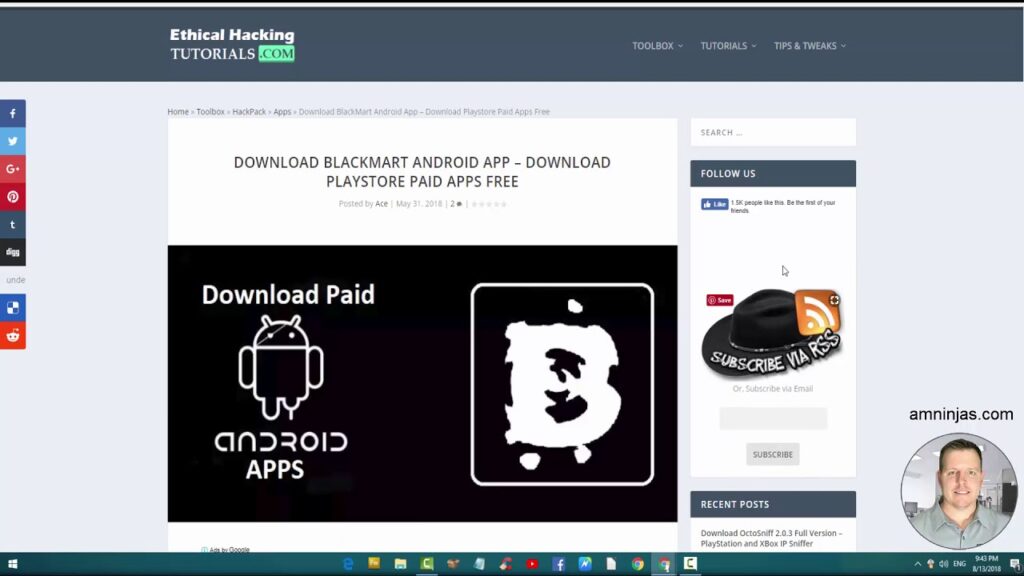Viewport: 1024px width, 576px height.
Task: Open the first Chrome icon in taskbar
Action: (637, 564)
